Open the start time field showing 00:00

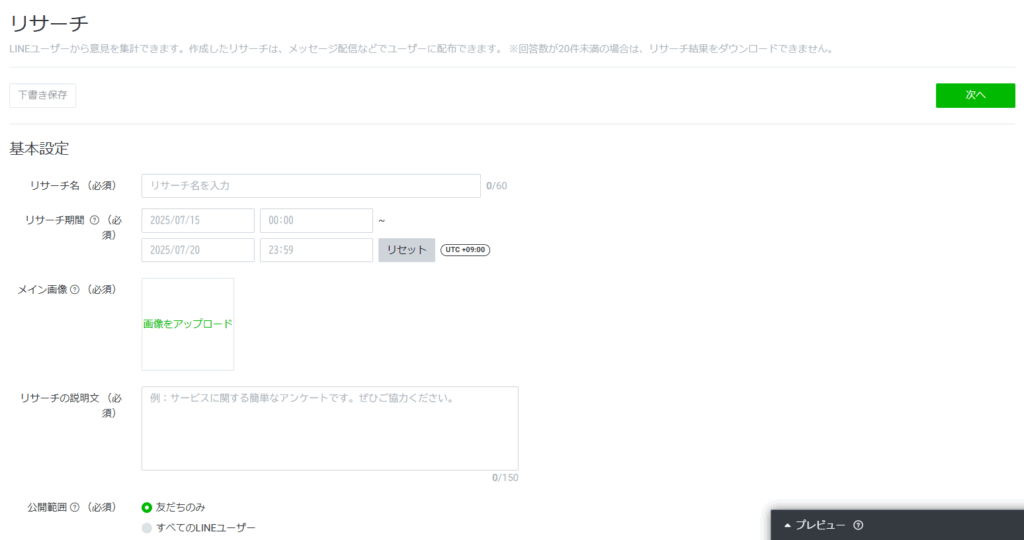click(x=316, y=220)
